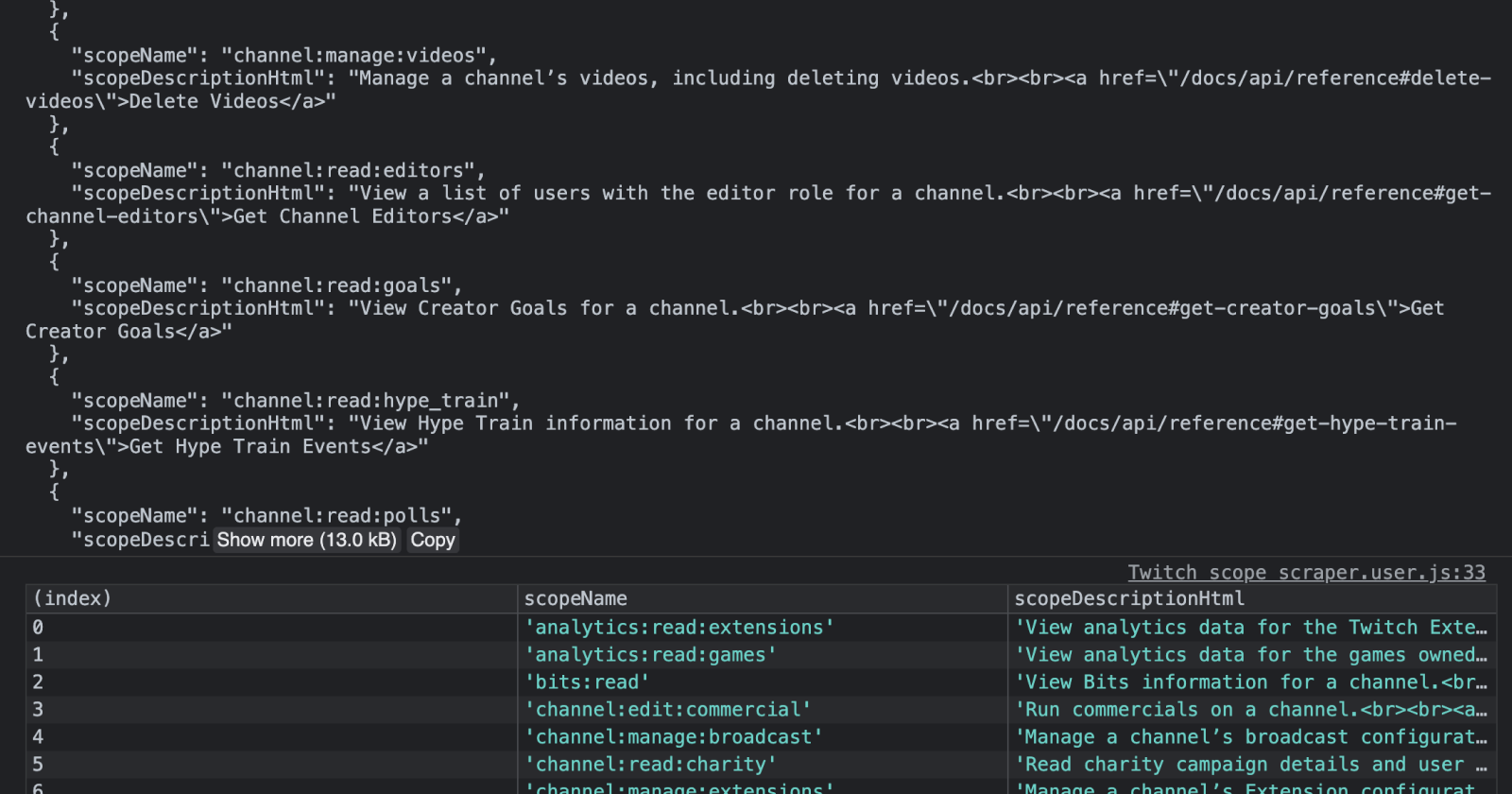Sort table by (index) column header

pos(271,598)
